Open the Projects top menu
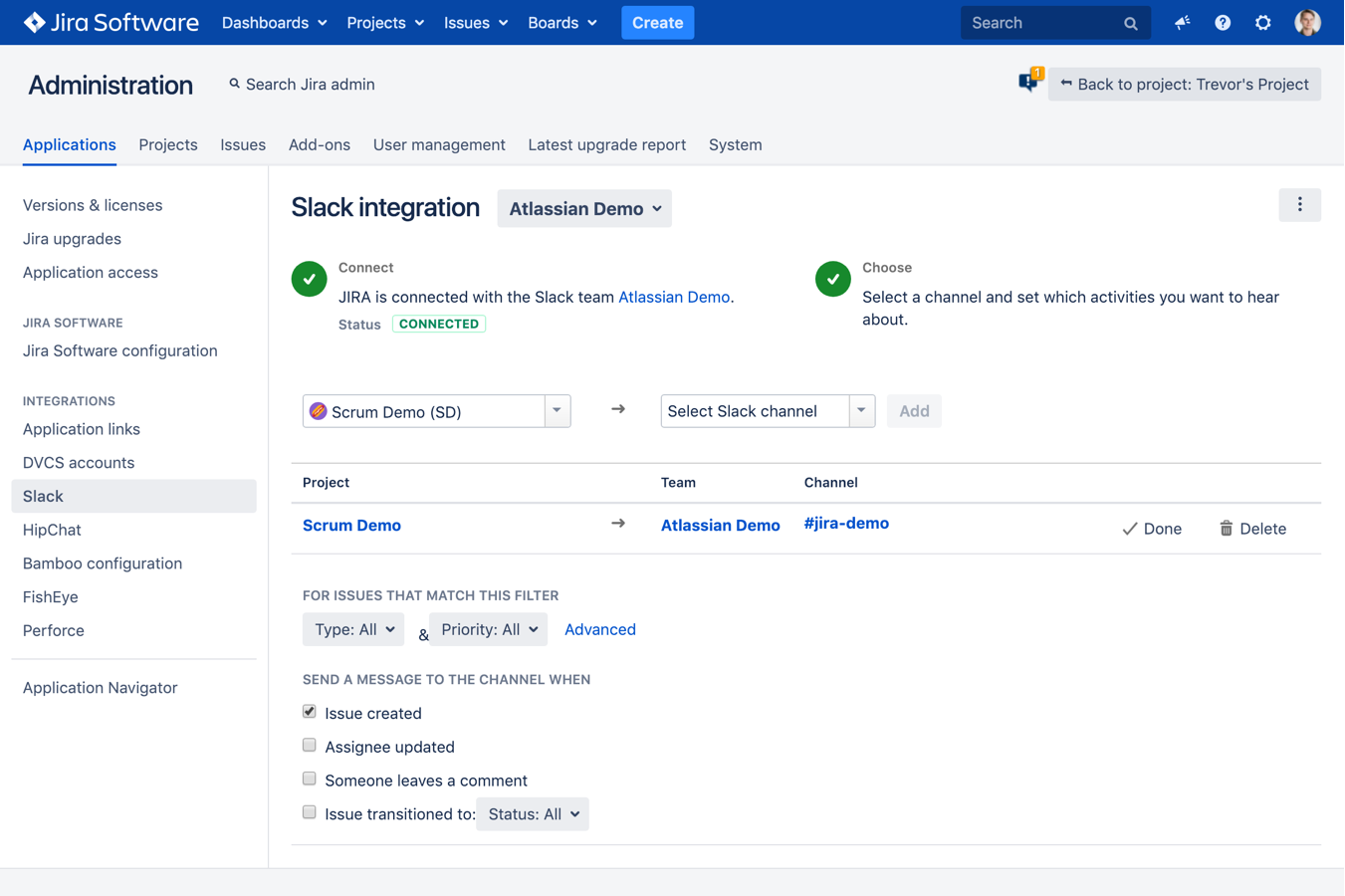 [x=385, y=22]
